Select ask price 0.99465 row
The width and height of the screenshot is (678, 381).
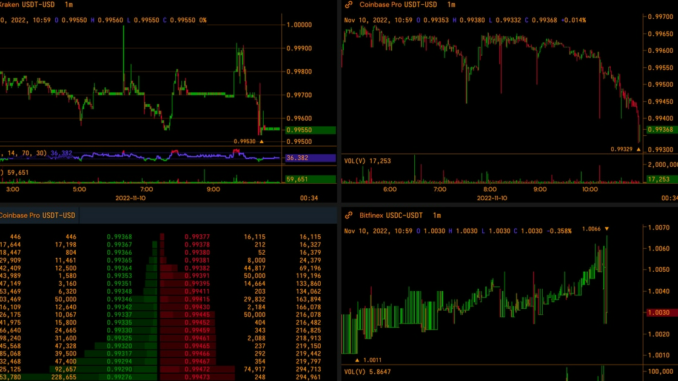click(x=197, y=346)
